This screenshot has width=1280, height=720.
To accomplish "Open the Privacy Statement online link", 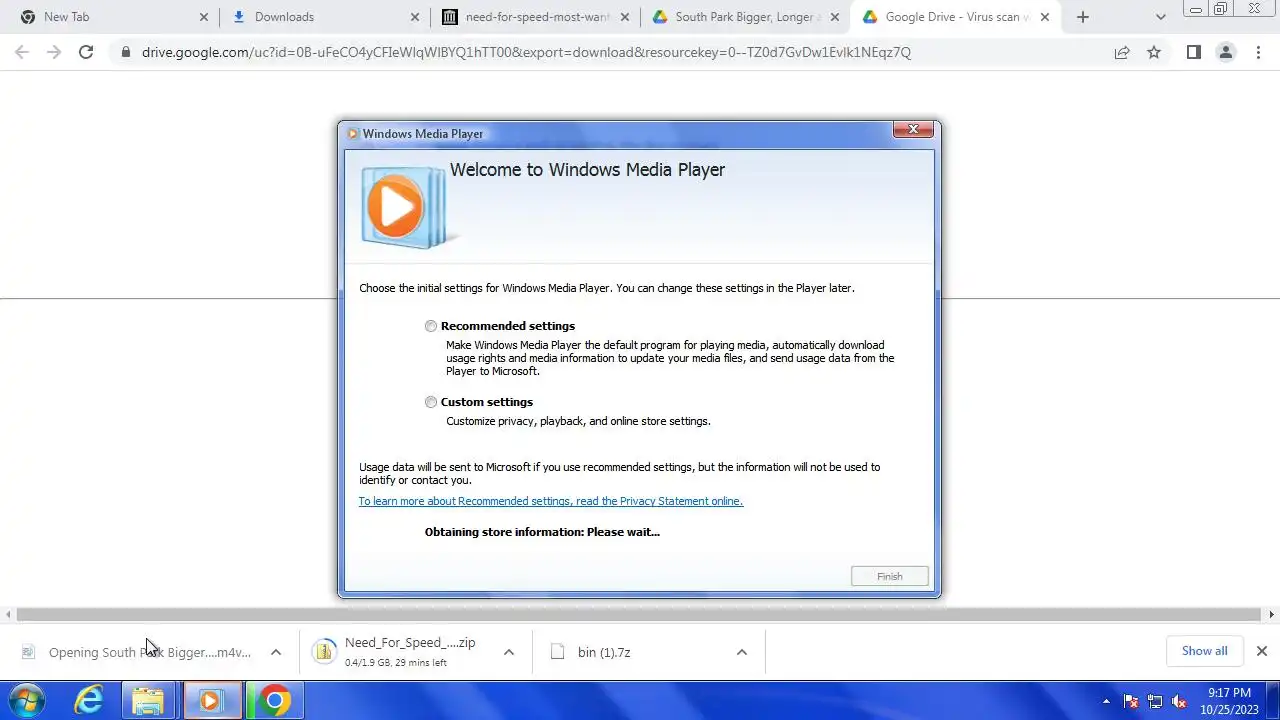I will pyautogui.click(x=551, y=501).
